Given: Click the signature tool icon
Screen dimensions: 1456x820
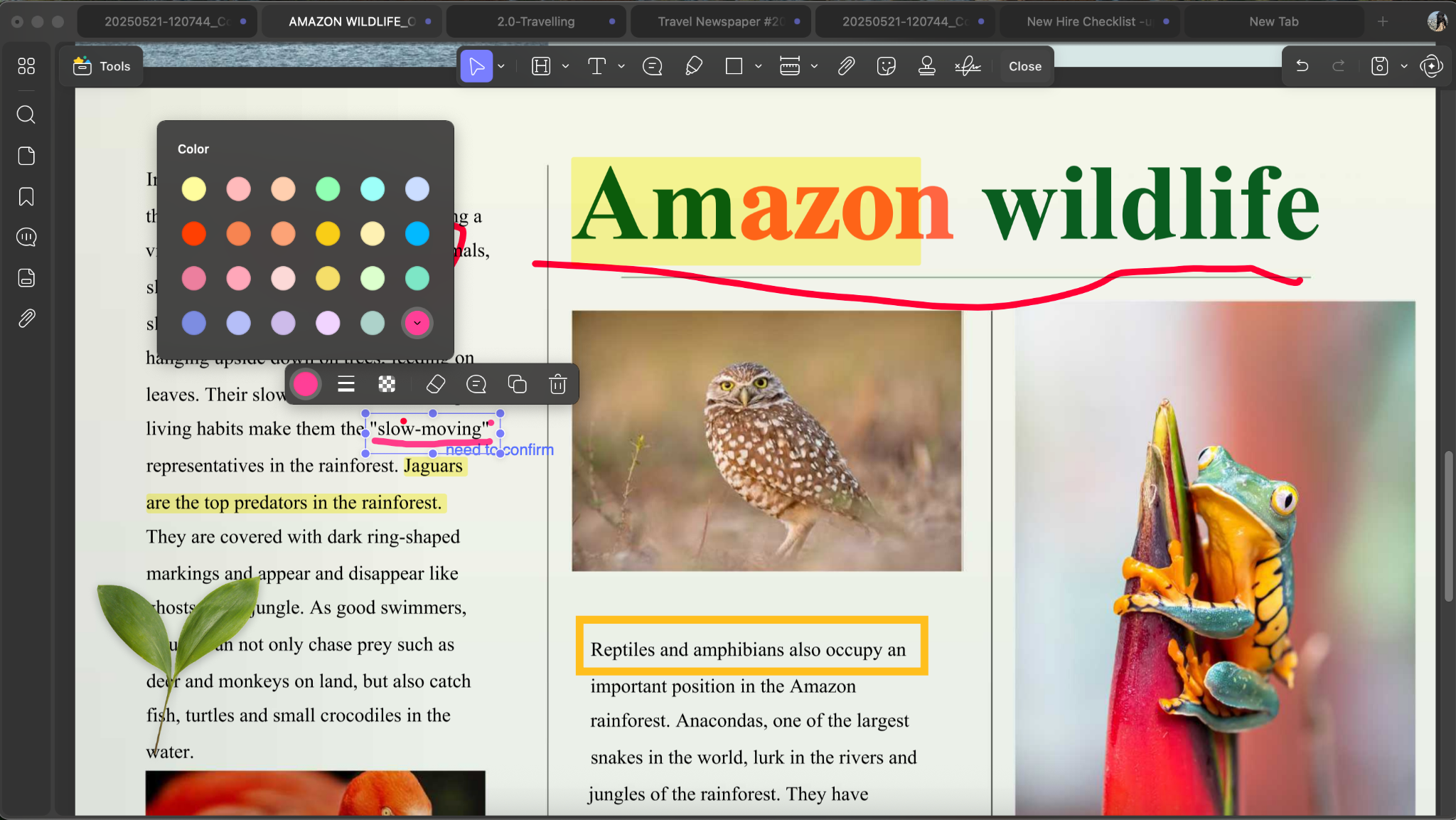Looking at the screenshot, I should click(x=968, y=66).
